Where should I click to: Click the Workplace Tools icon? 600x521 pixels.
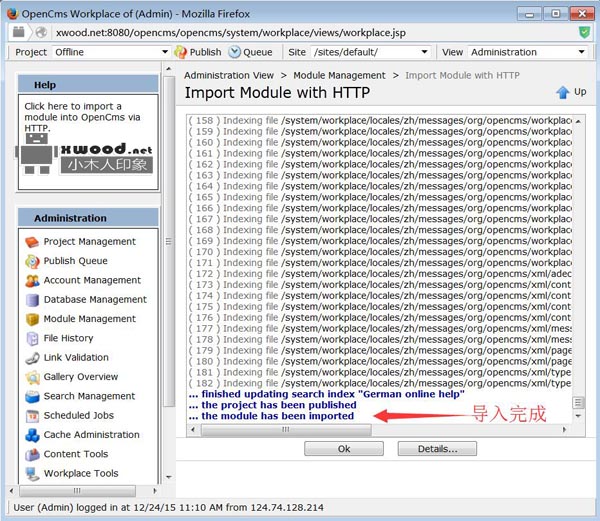(x=32, y=474)
